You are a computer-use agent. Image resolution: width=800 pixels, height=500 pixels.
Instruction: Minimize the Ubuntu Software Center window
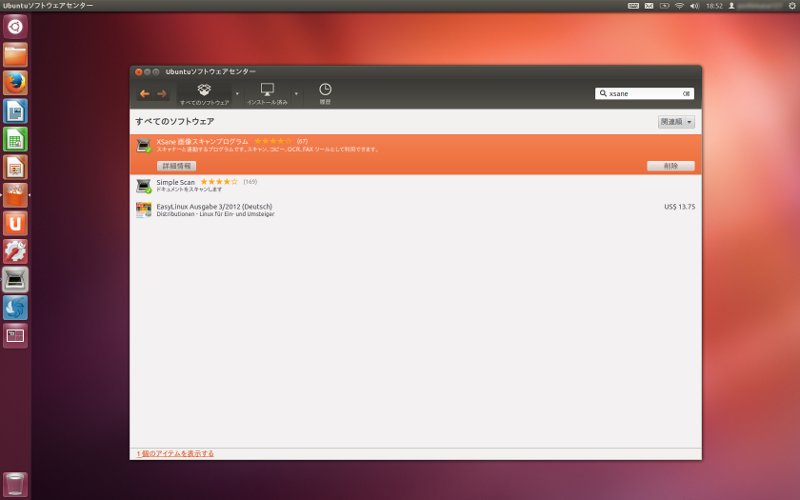coord(147,72)
